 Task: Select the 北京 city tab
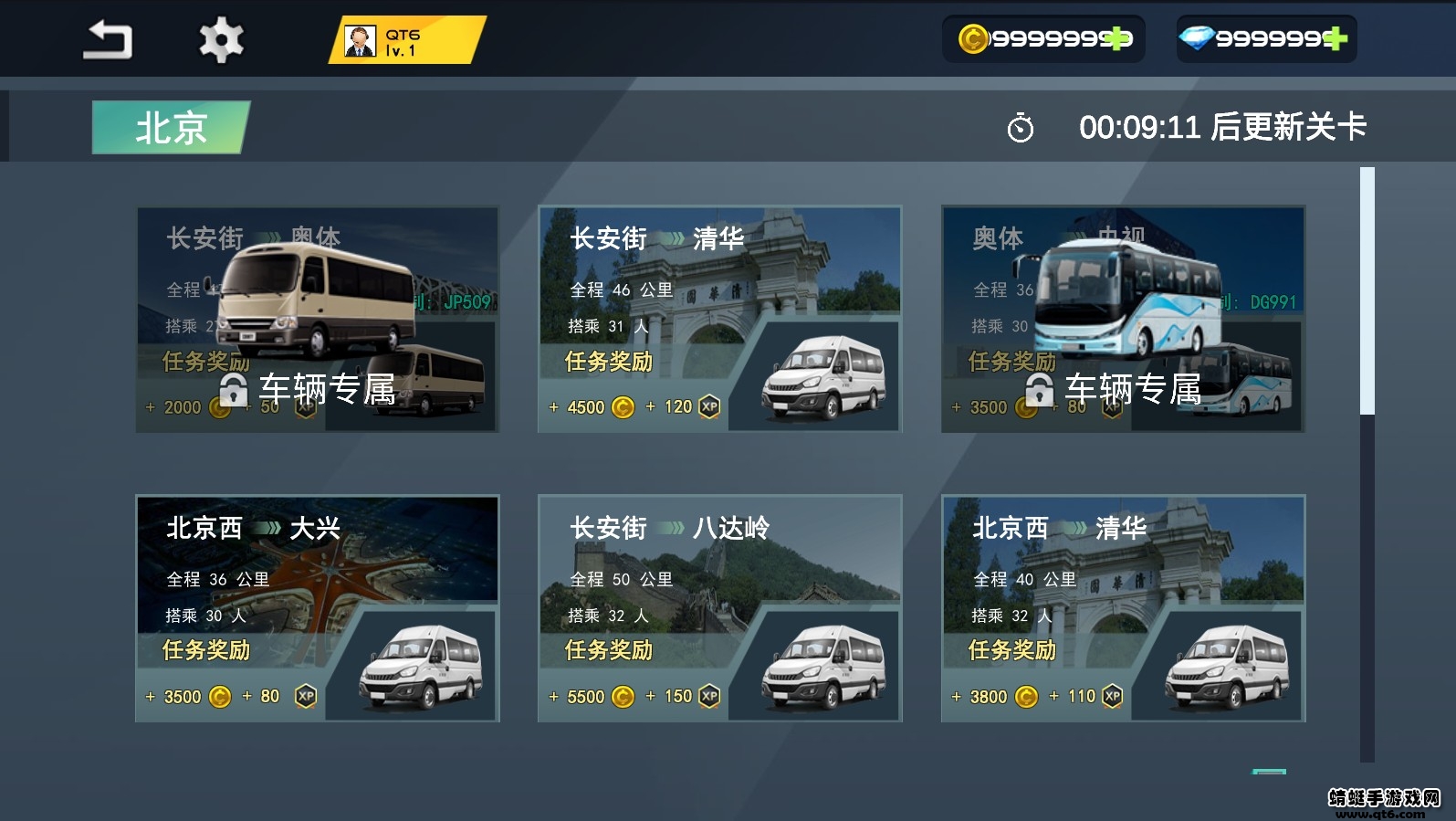pyautogui.click(x=171, y=127)
